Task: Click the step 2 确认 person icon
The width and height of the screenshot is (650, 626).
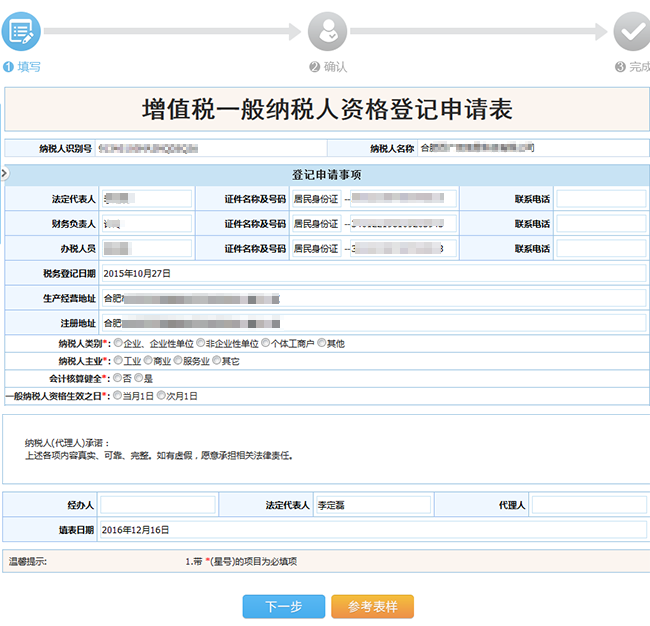Action: (327, 32)
